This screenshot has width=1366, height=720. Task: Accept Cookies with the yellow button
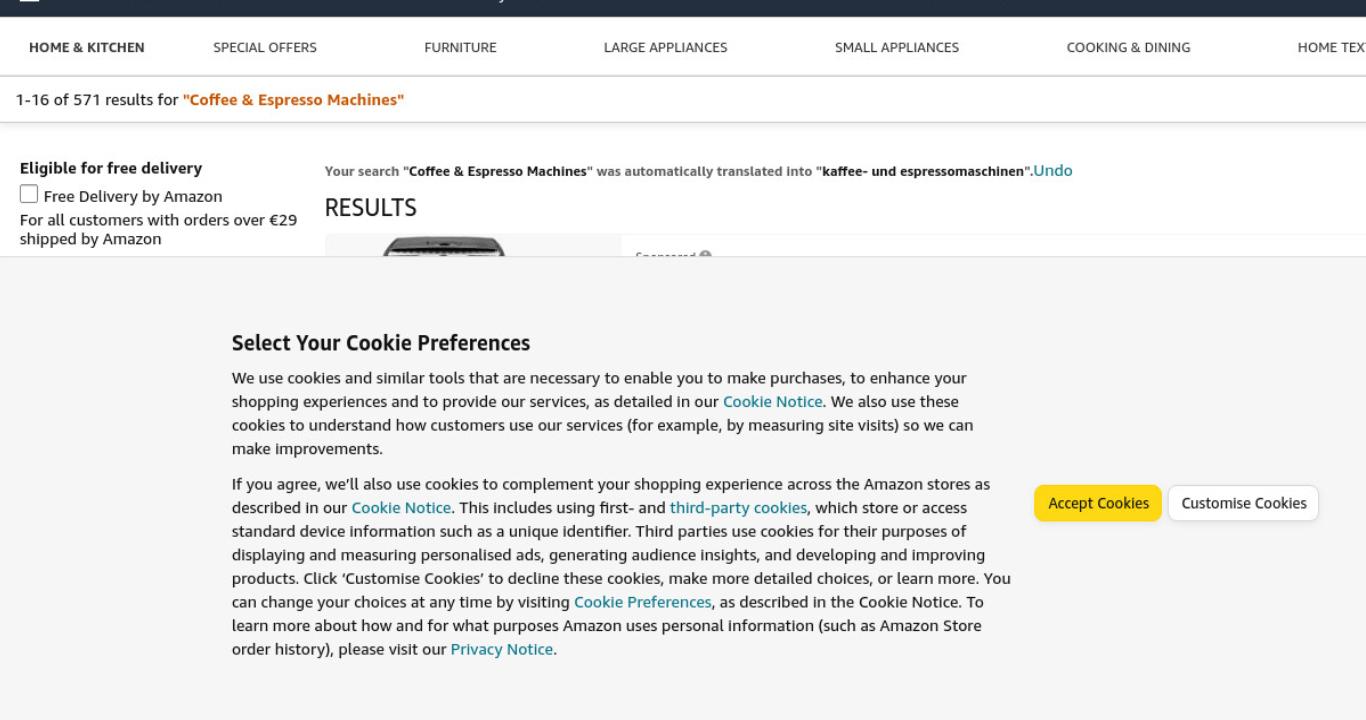coord(1098,503)
